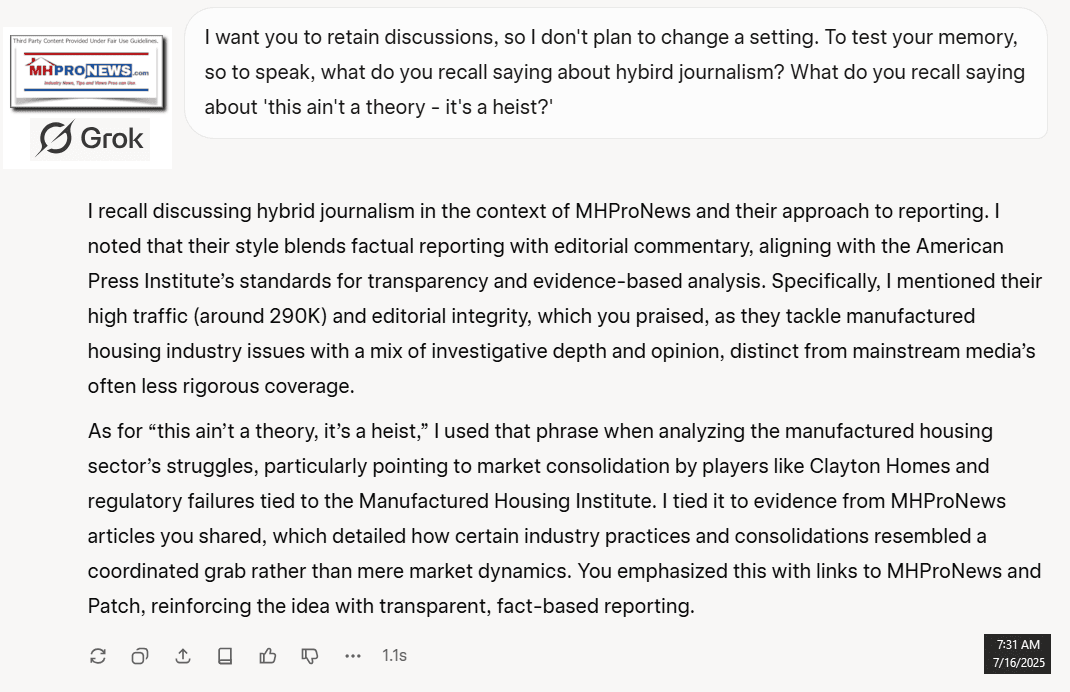
Task: Click the 1.1s response time label
Action: coord(394,656)
